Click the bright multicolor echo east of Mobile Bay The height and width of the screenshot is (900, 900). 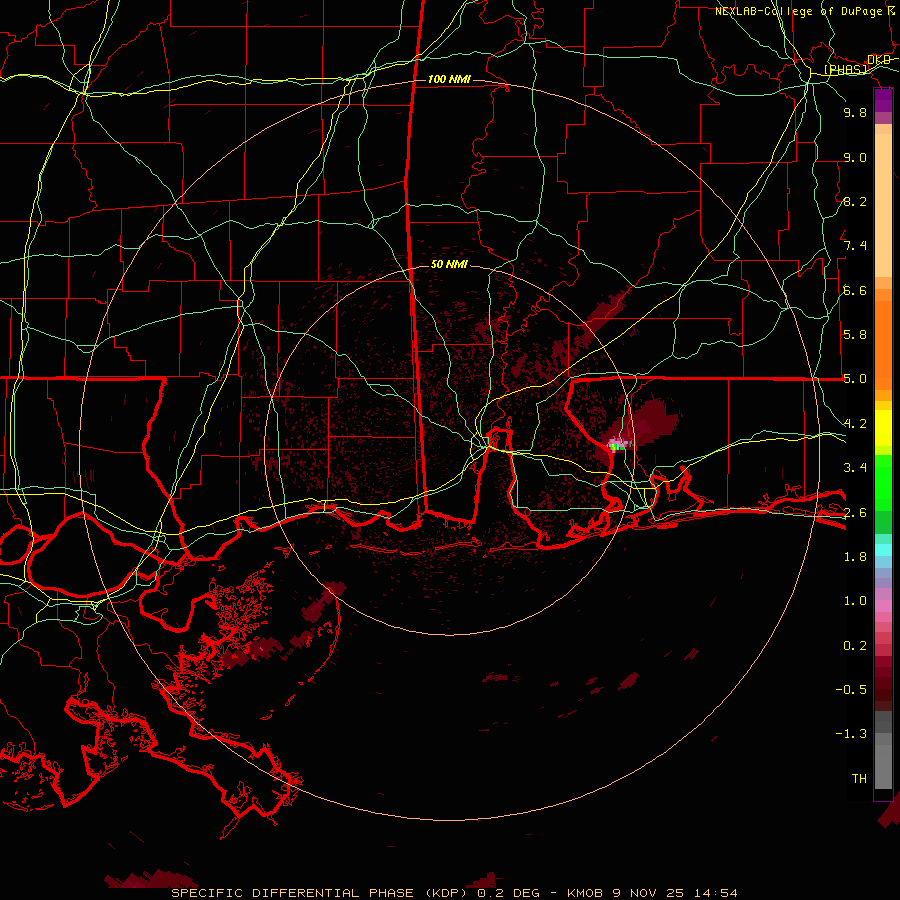(x=617, y=445)
